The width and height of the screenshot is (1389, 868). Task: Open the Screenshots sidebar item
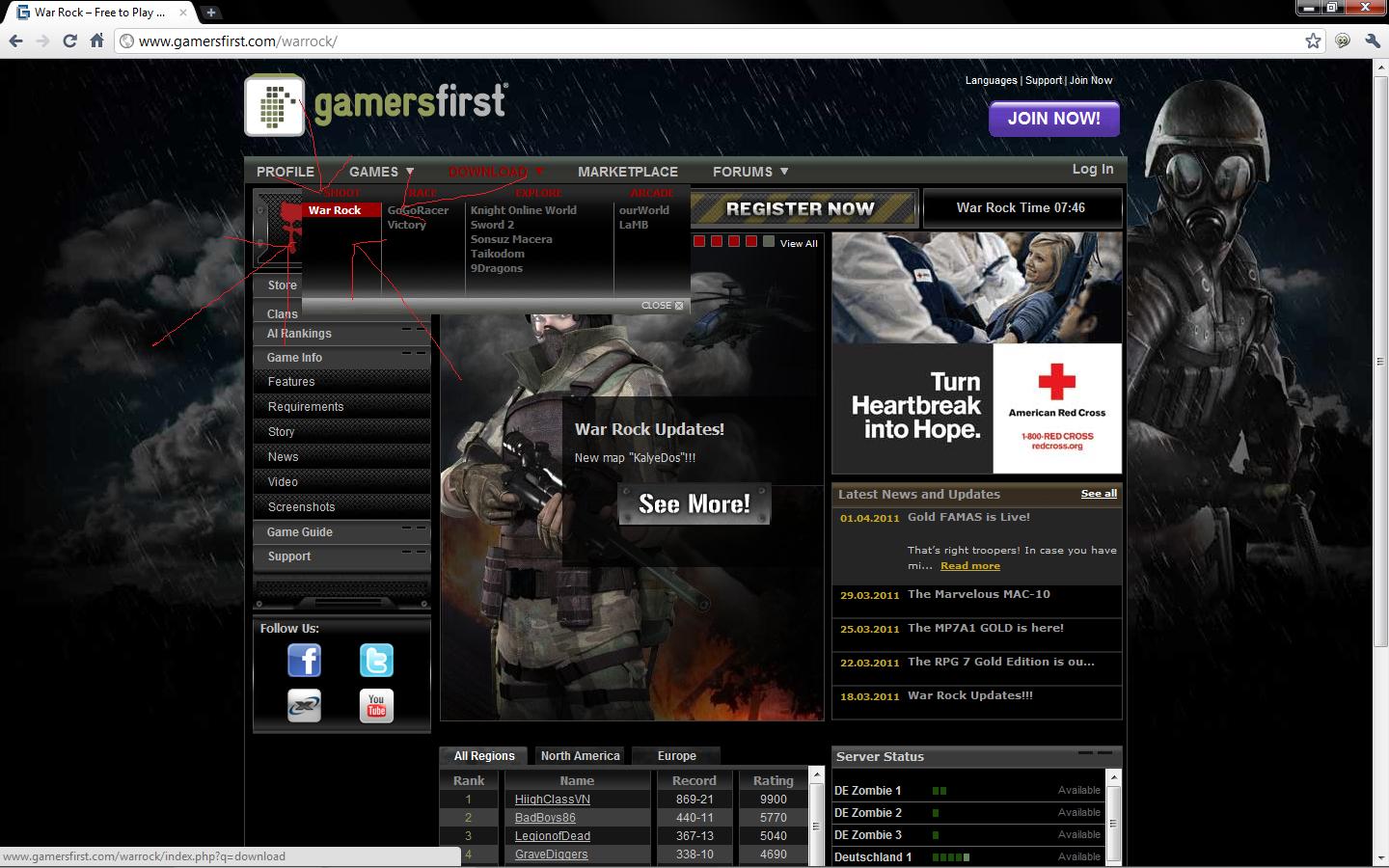(x=342, y=507)
